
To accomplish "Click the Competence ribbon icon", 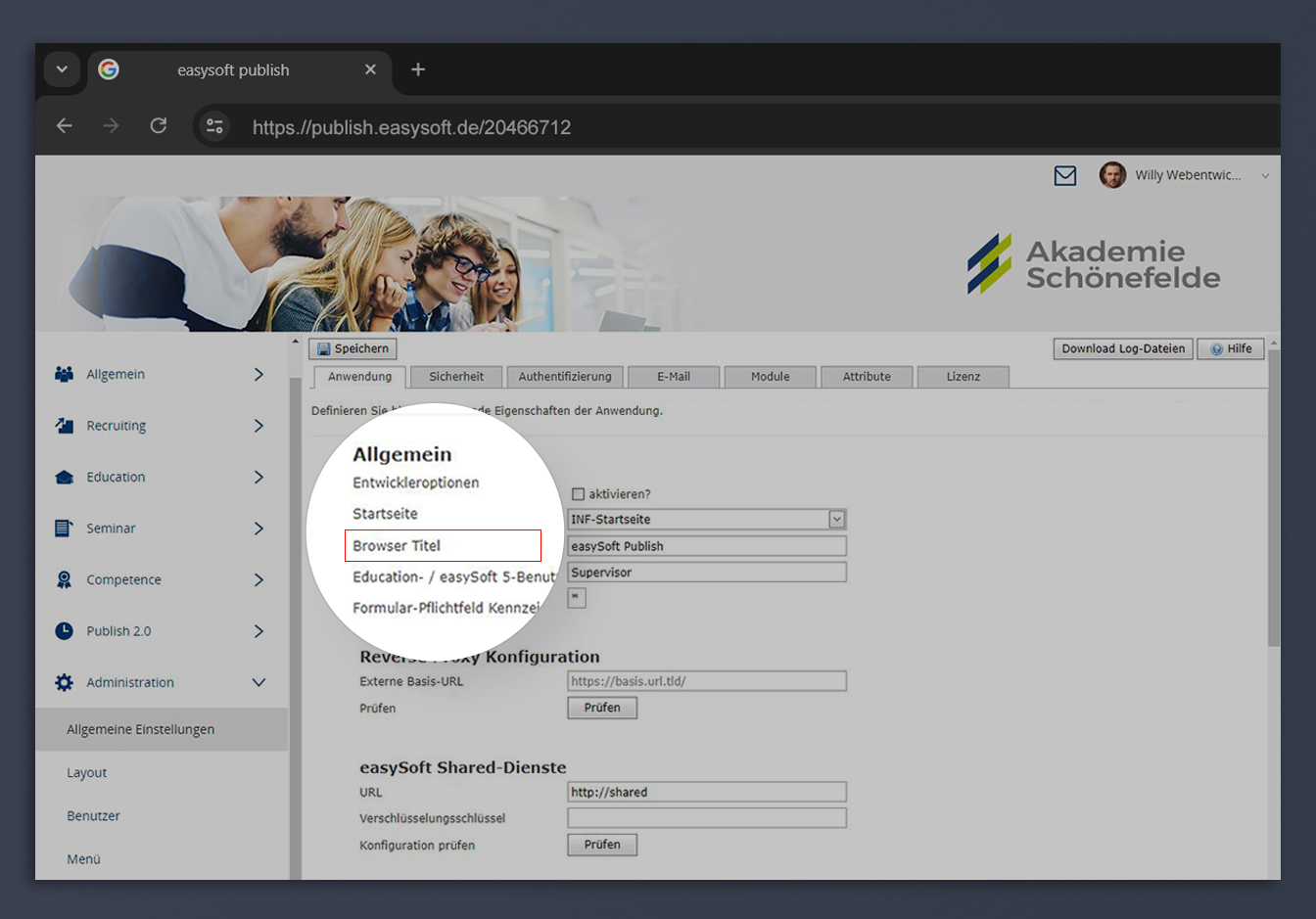I will 65,579.
